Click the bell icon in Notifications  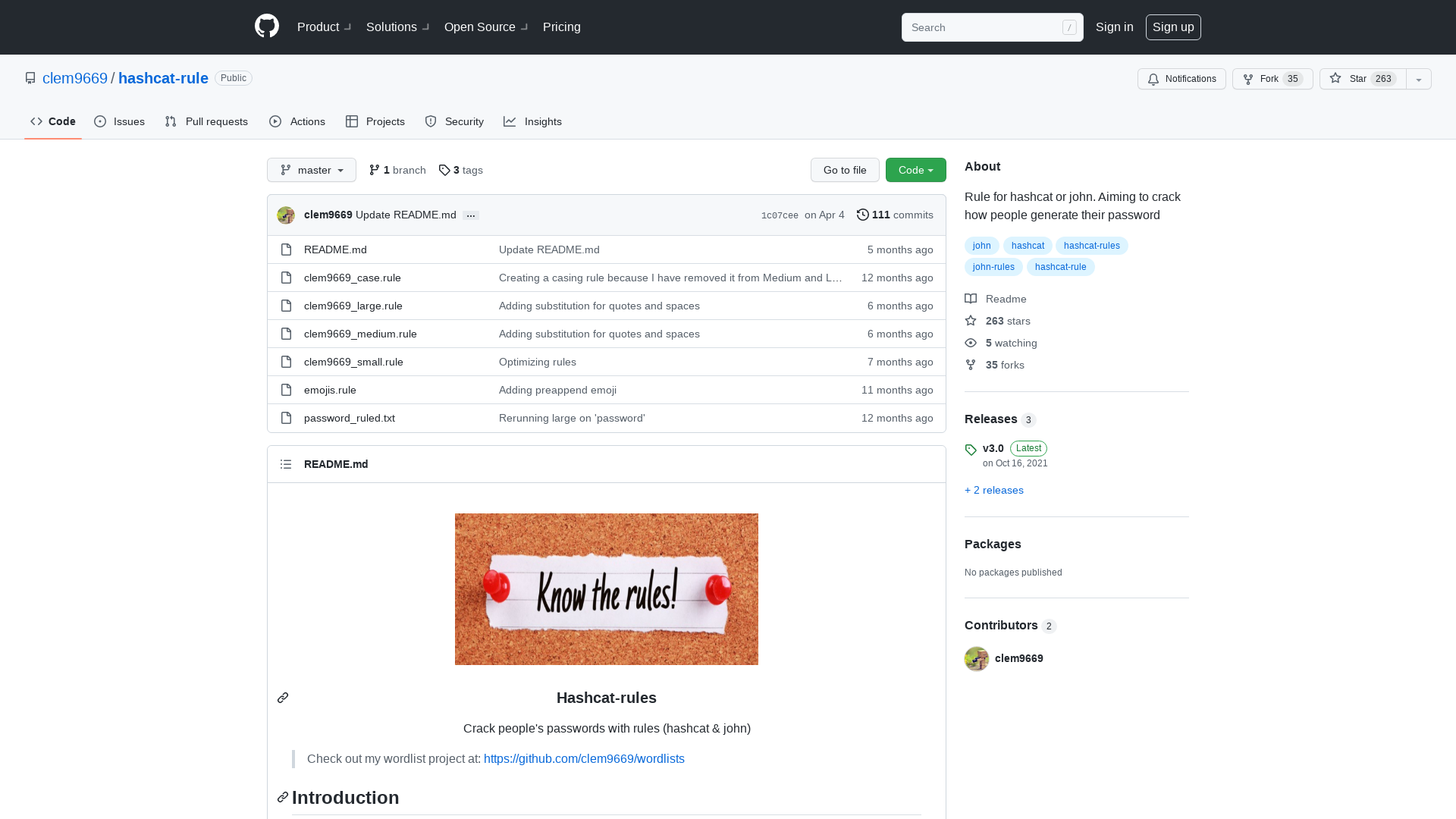pos(1153,79)
